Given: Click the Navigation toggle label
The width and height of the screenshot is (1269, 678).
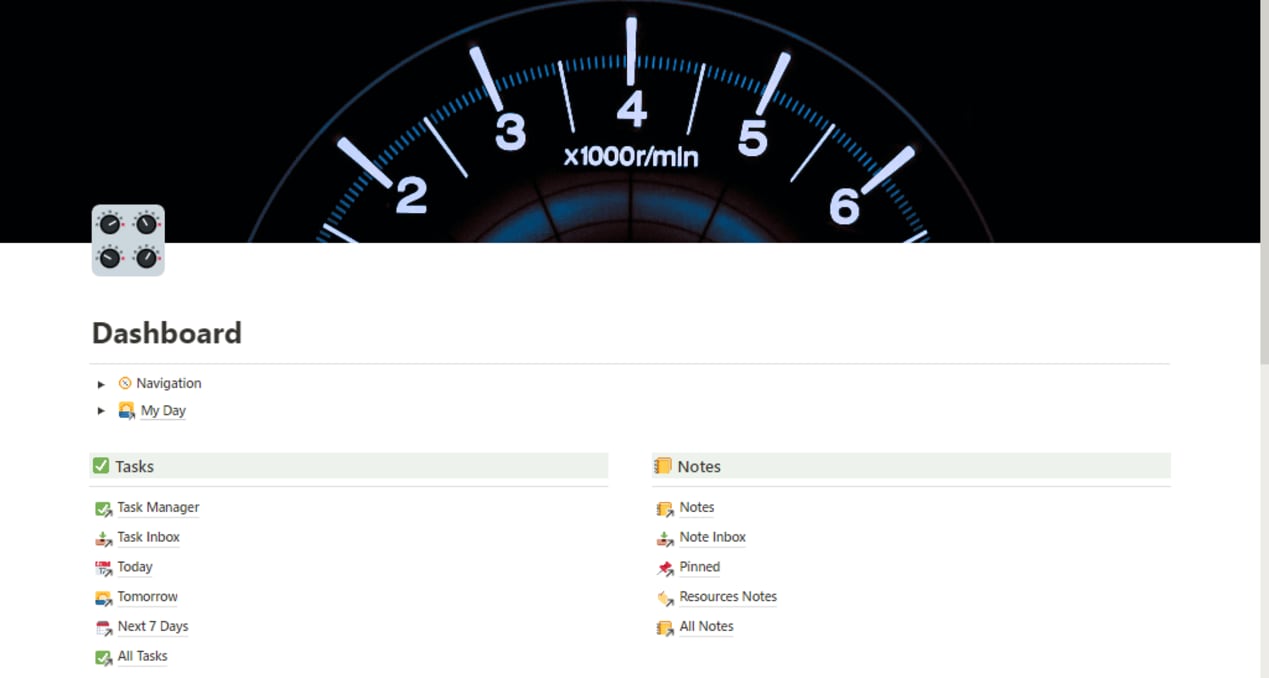Looking at the screenshot, I should click(x=169, y=383).
